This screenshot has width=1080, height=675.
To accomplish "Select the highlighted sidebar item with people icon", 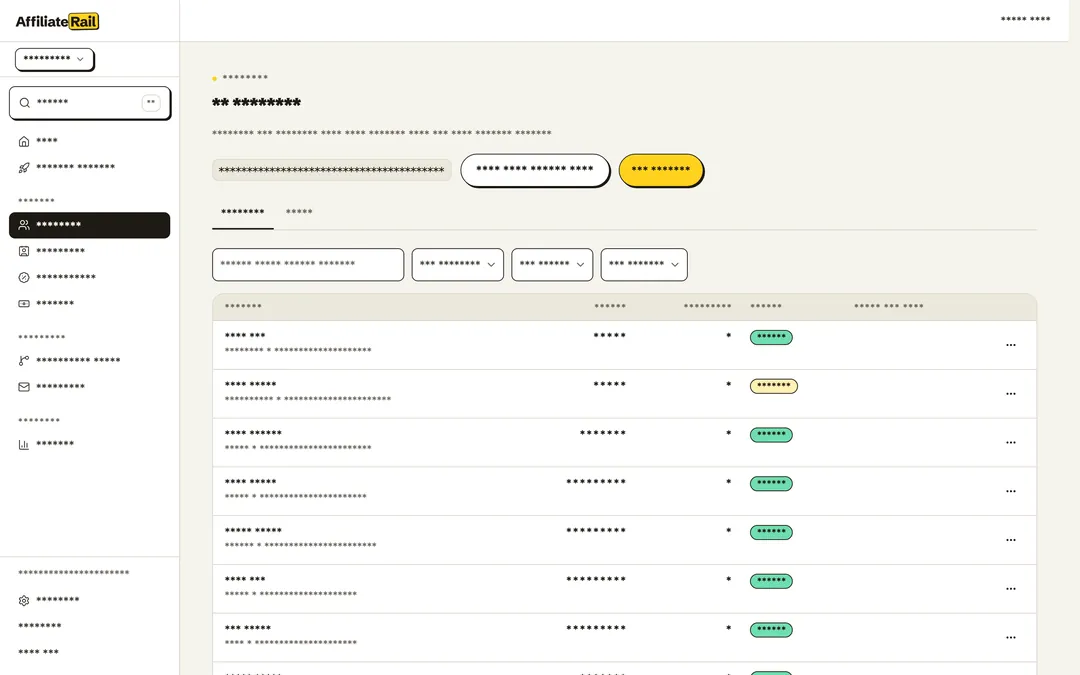I will (x=90, y=225).
